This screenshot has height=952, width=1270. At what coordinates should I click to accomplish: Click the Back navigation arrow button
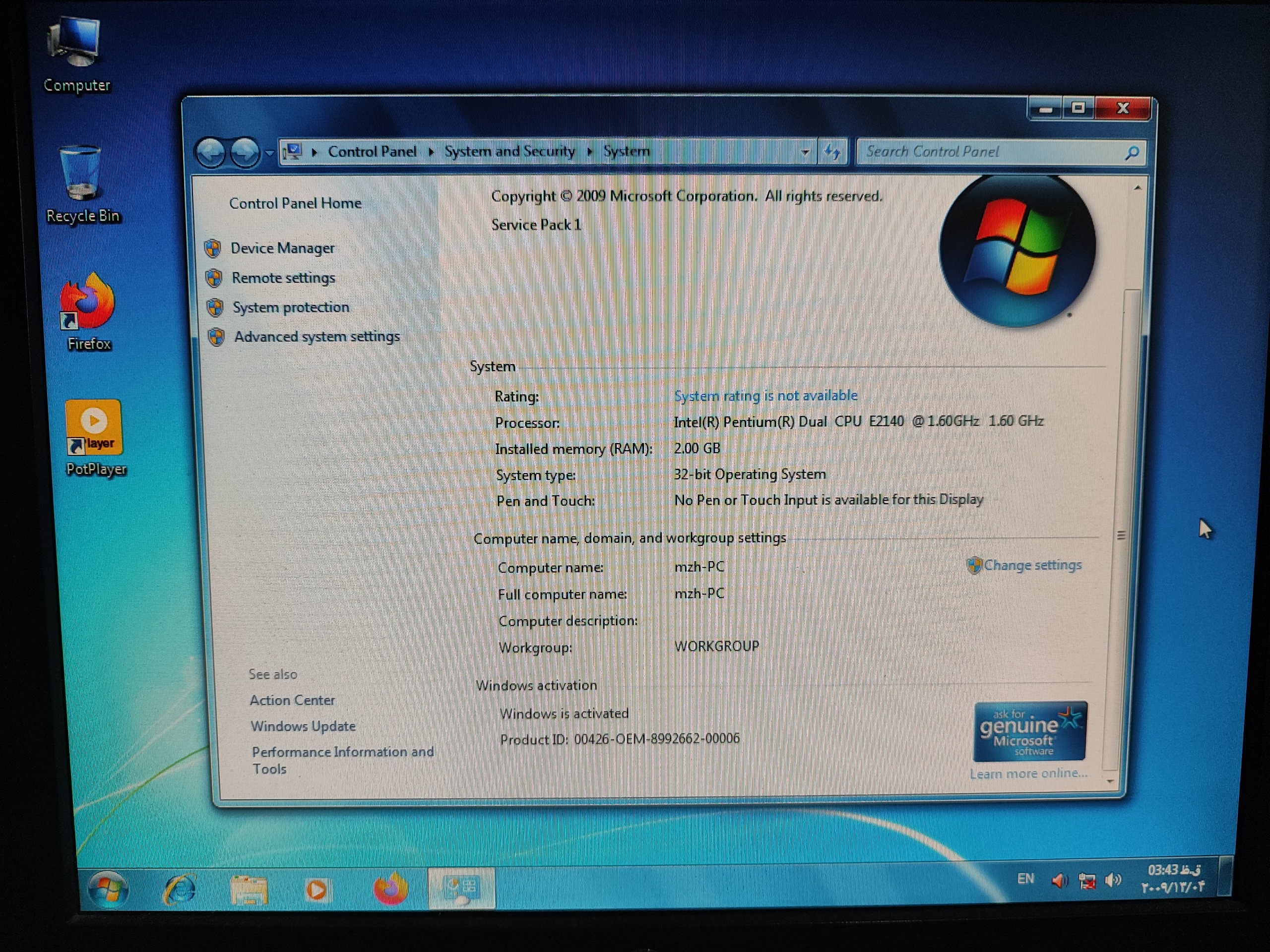pos(211,153)
